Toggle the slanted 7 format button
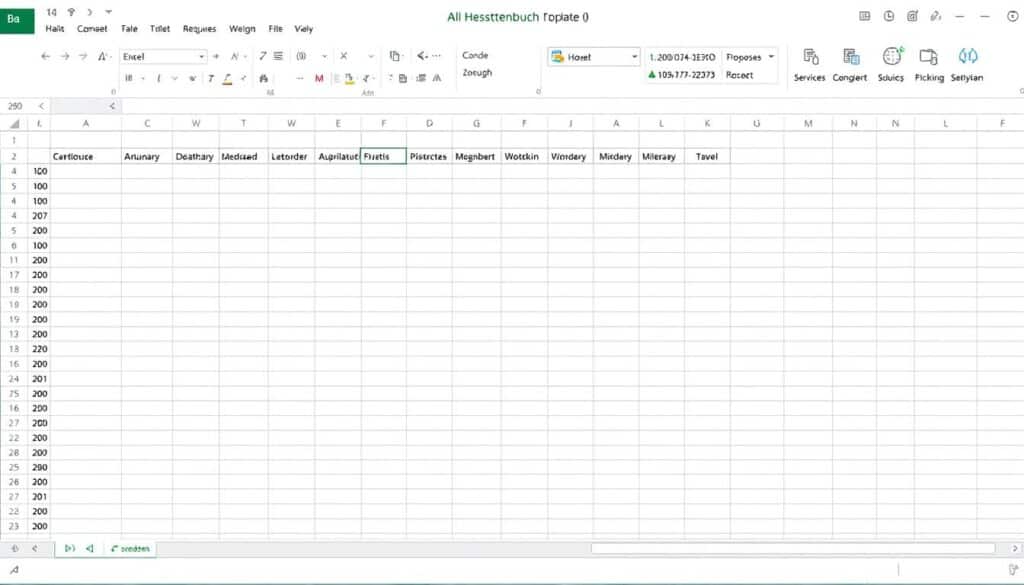Screen dimensions: 1024x585 pos(263,56)
